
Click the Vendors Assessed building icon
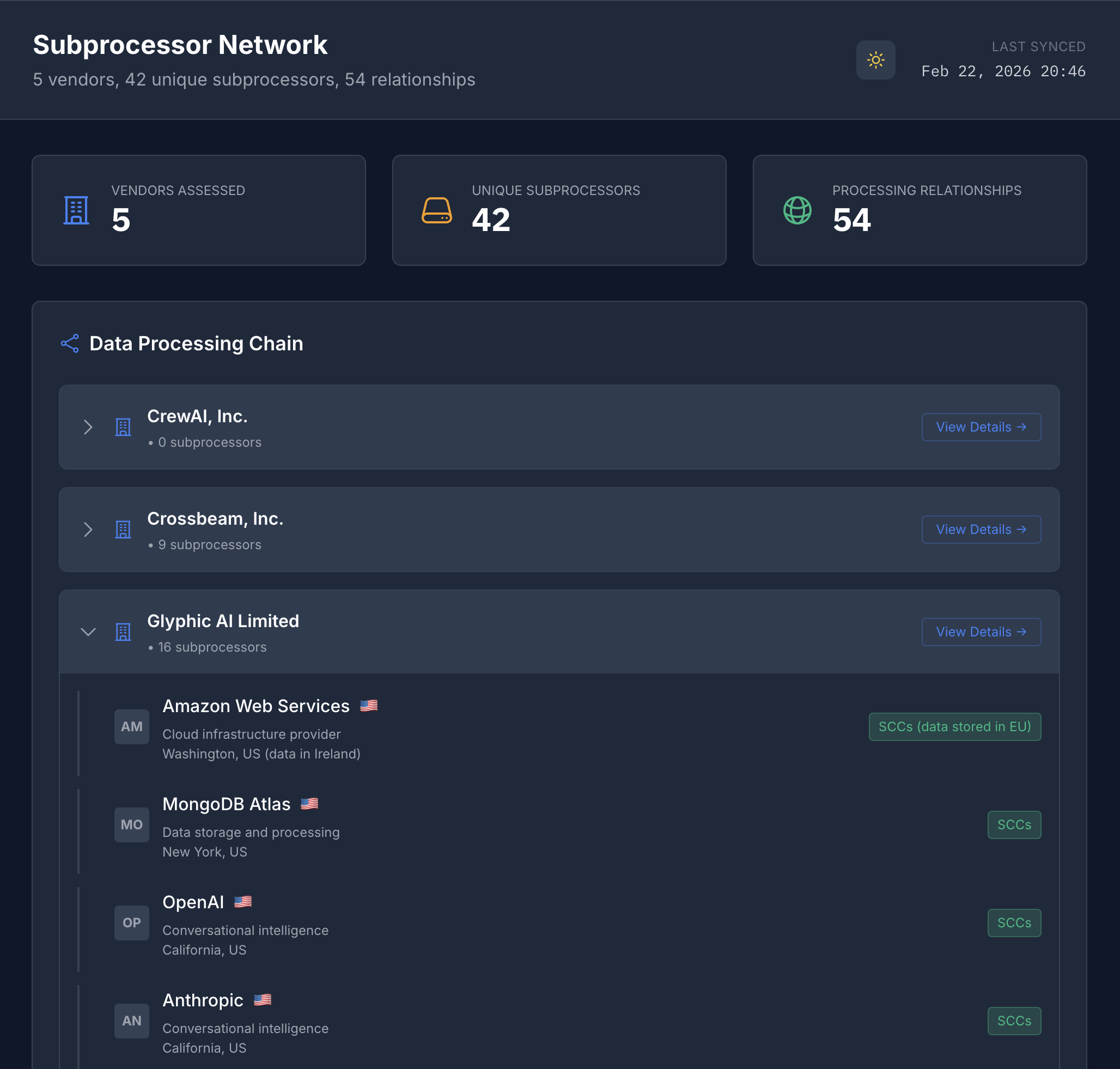coord(76,210)
